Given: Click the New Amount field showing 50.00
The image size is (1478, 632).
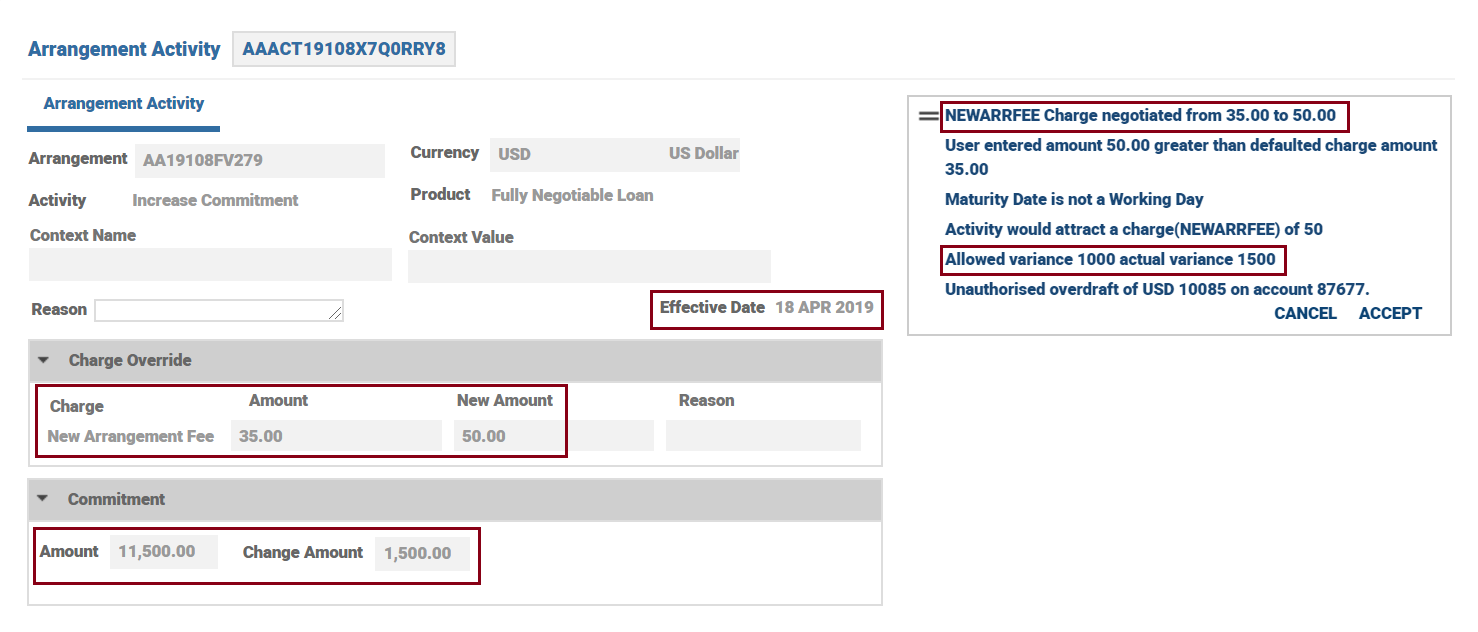Looking at the screenshot, I should pos(508,436).
